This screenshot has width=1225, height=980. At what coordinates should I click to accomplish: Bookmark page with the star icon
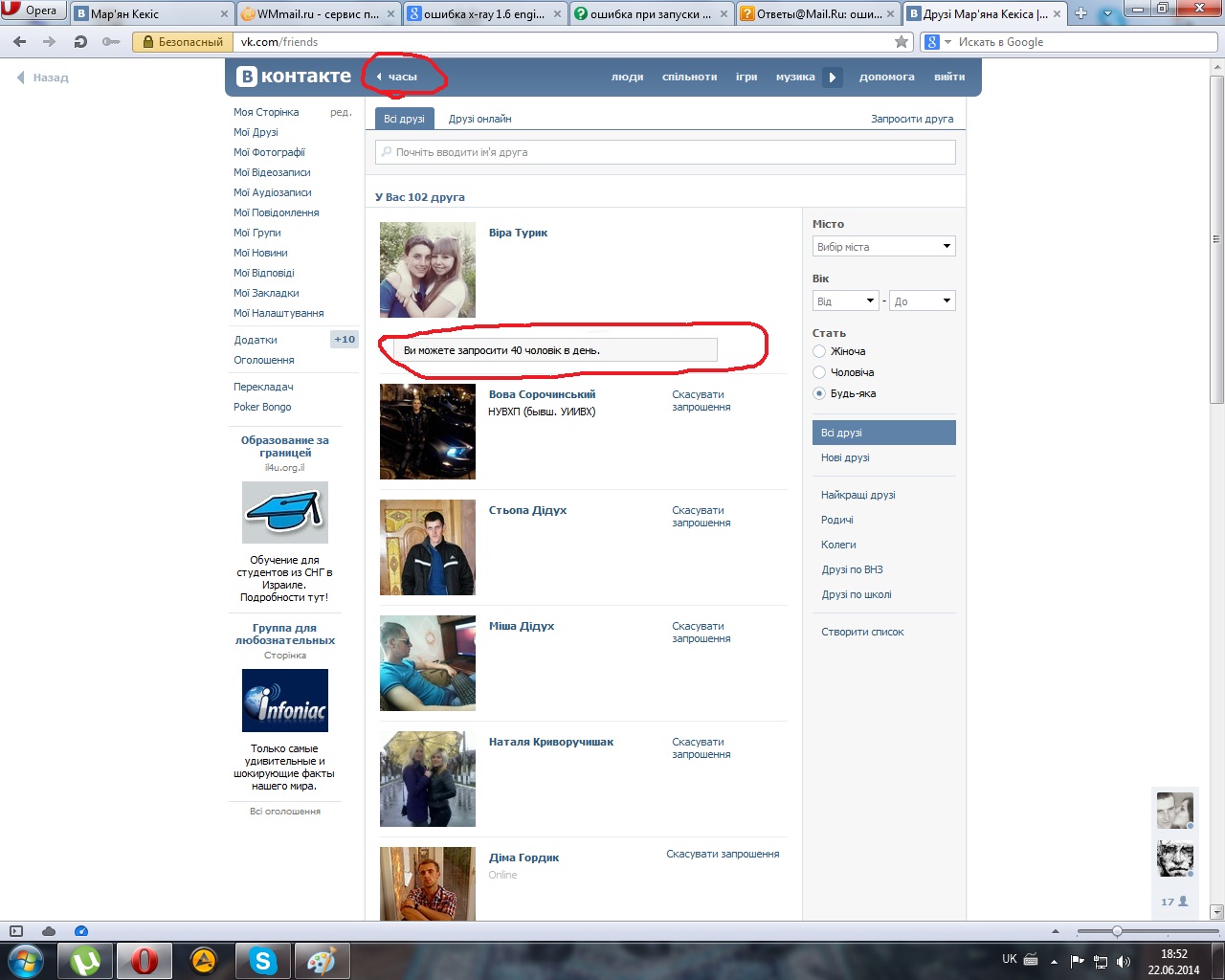click(x=902, y=42)
